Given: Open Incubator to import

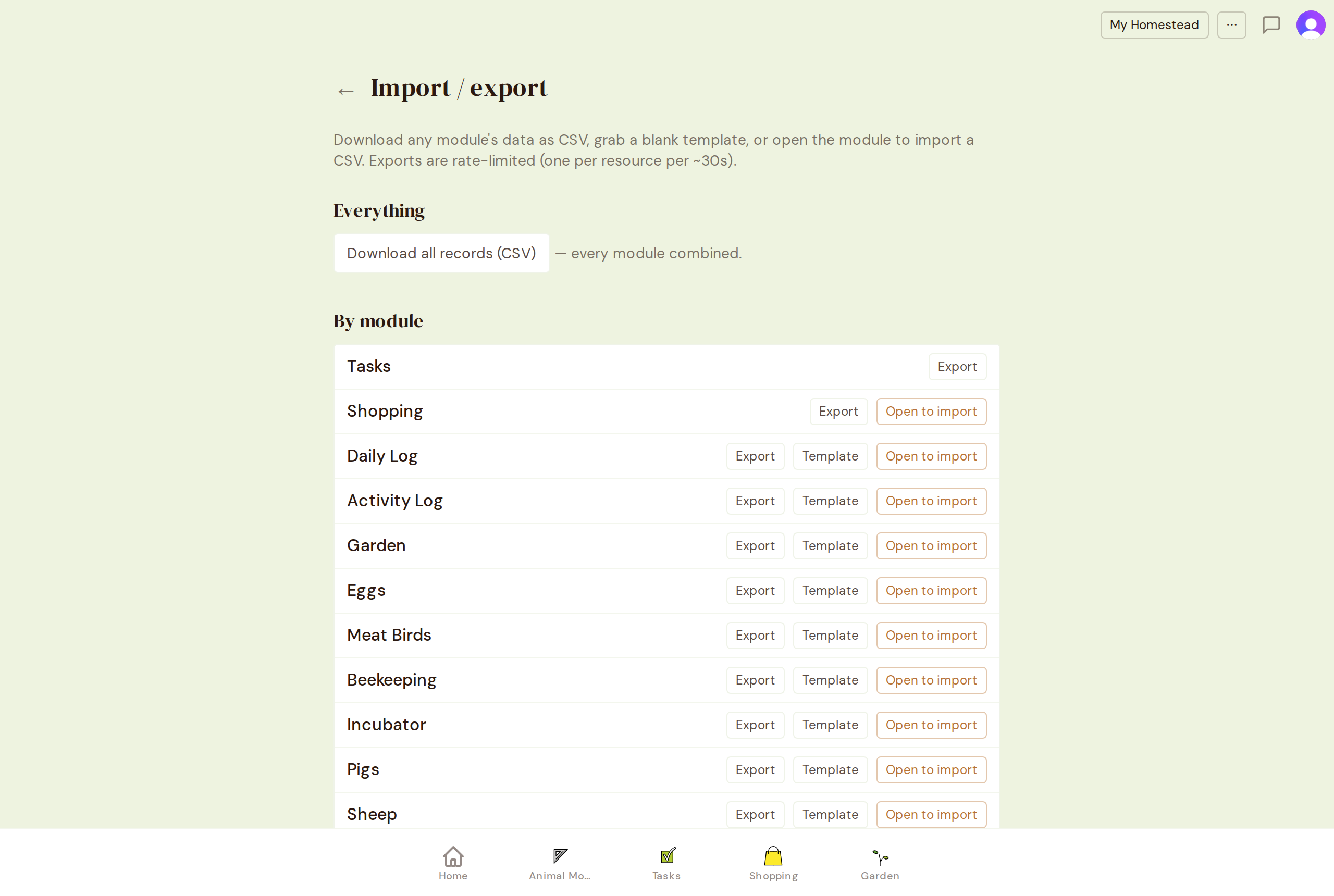Looking at the screenshot, I should [931, 725].
